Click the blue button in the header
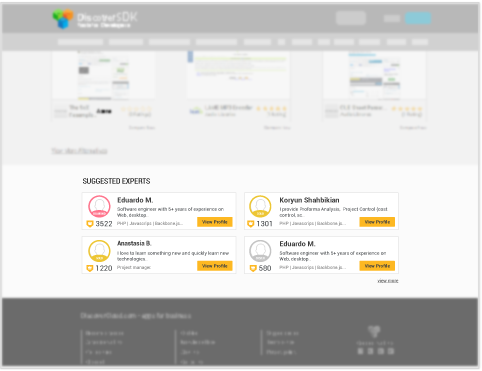Viewport: 482px width, 371px height. [418, 18]
